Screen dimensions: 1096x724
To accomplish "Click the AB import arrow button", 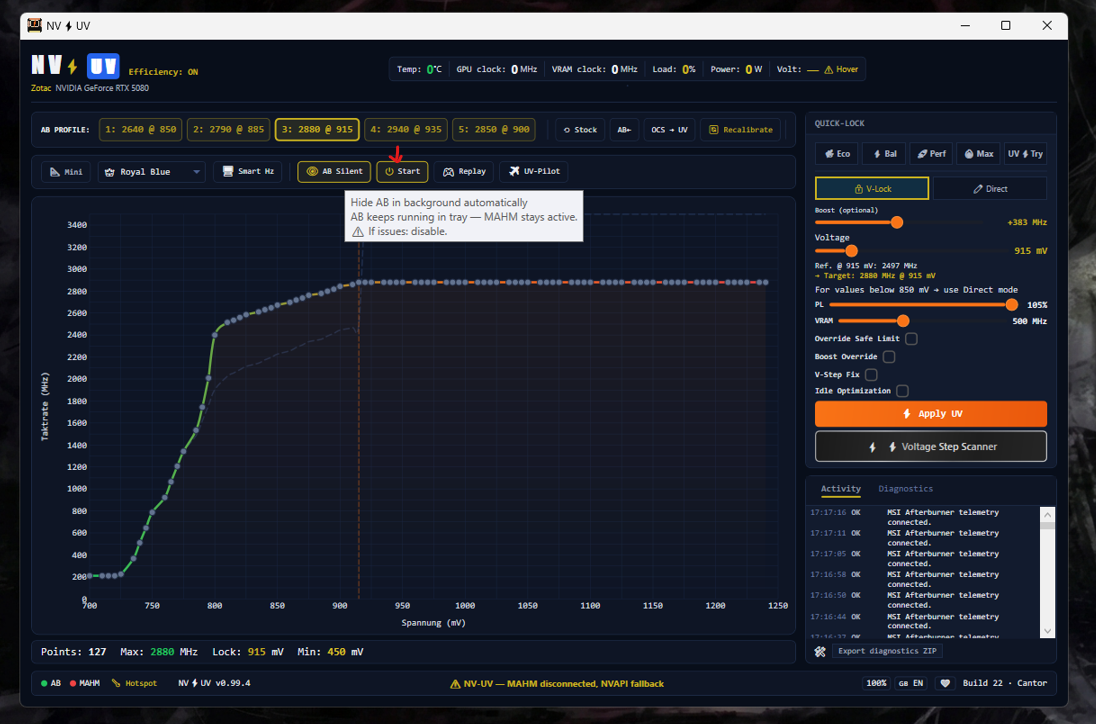I will [x=623, y=129].
